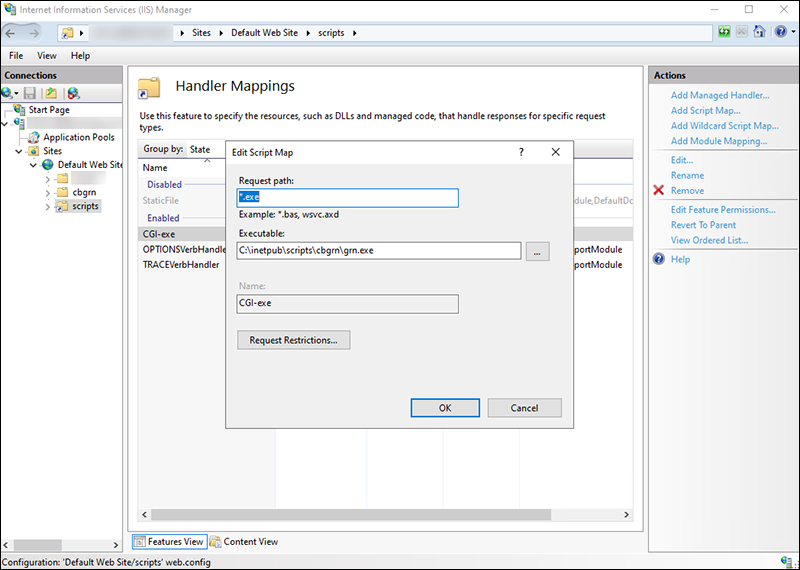Click the Home icon in address bar
The width and height of the screenshot is (800, 570).
click(760, 32)
